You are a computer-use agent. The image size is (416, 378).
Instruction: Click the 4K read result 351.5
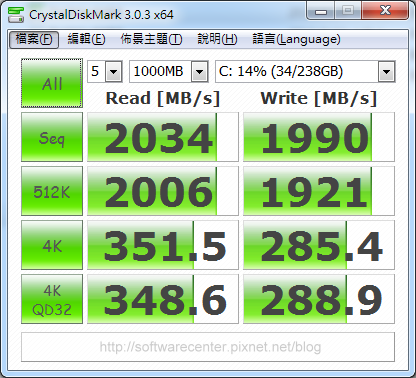163,245
